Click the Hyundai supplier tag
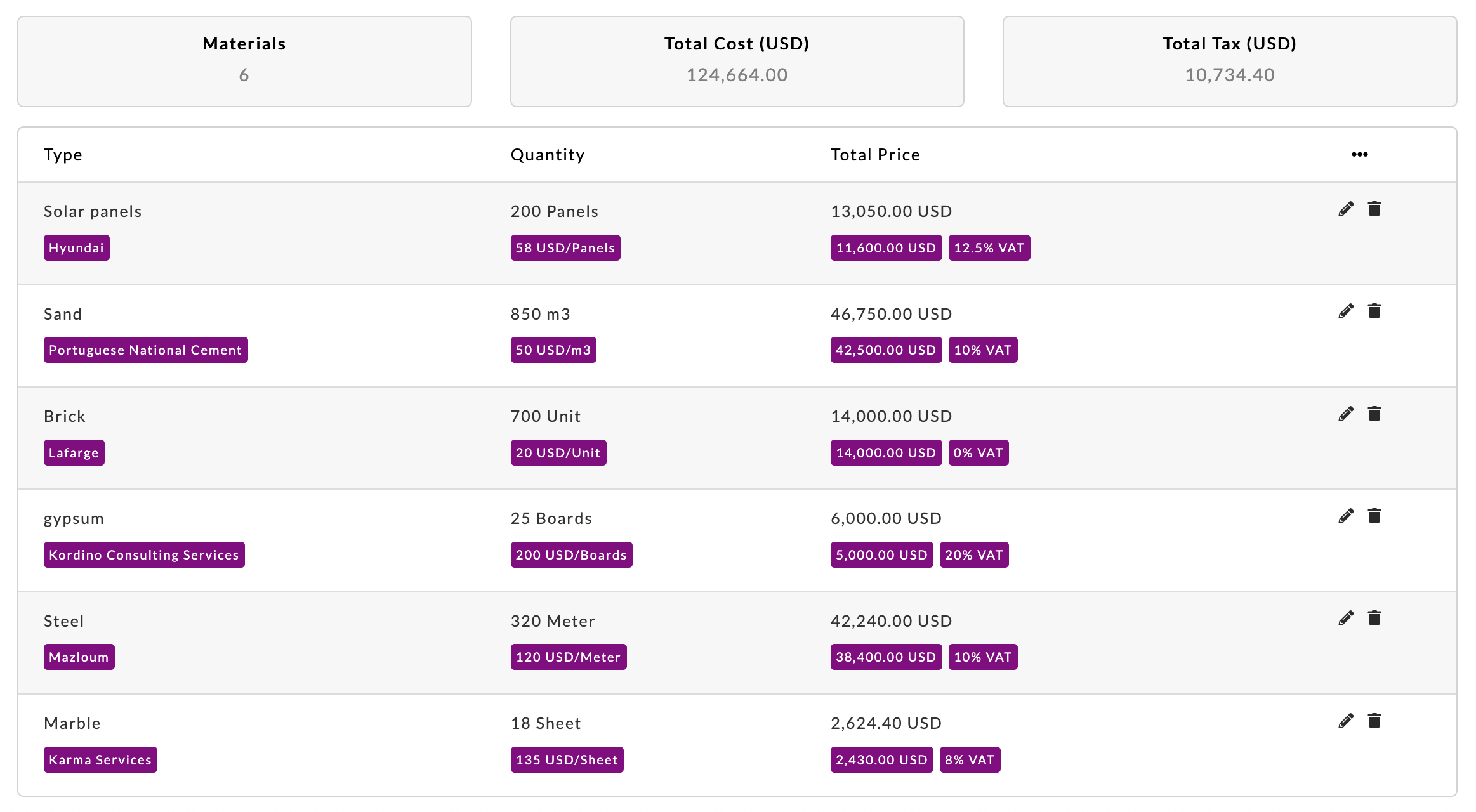This screenshot has height=812, width=1476. [x=76, y=248]
